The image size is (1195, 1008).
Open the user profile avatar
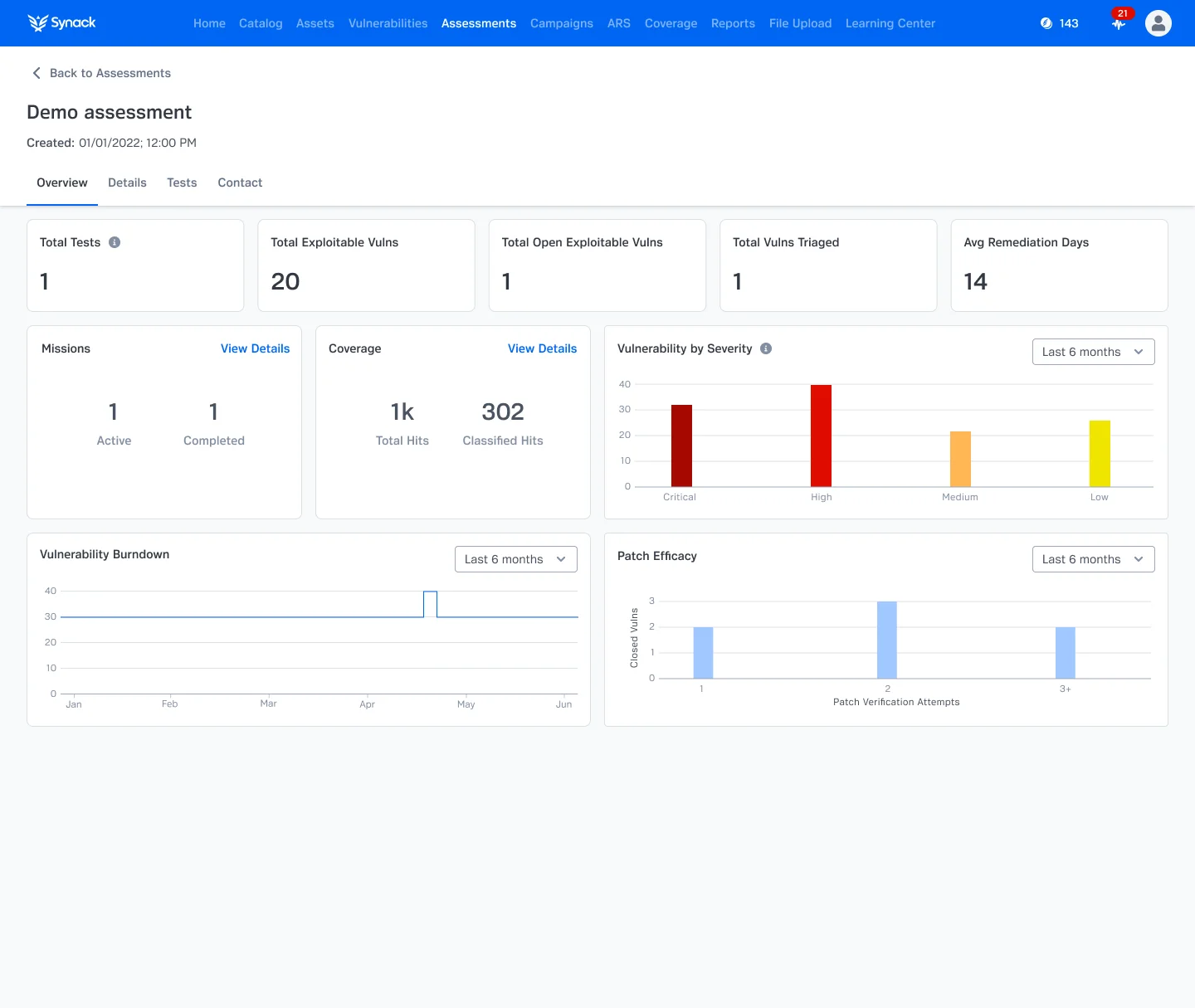tap(1158, 23)
